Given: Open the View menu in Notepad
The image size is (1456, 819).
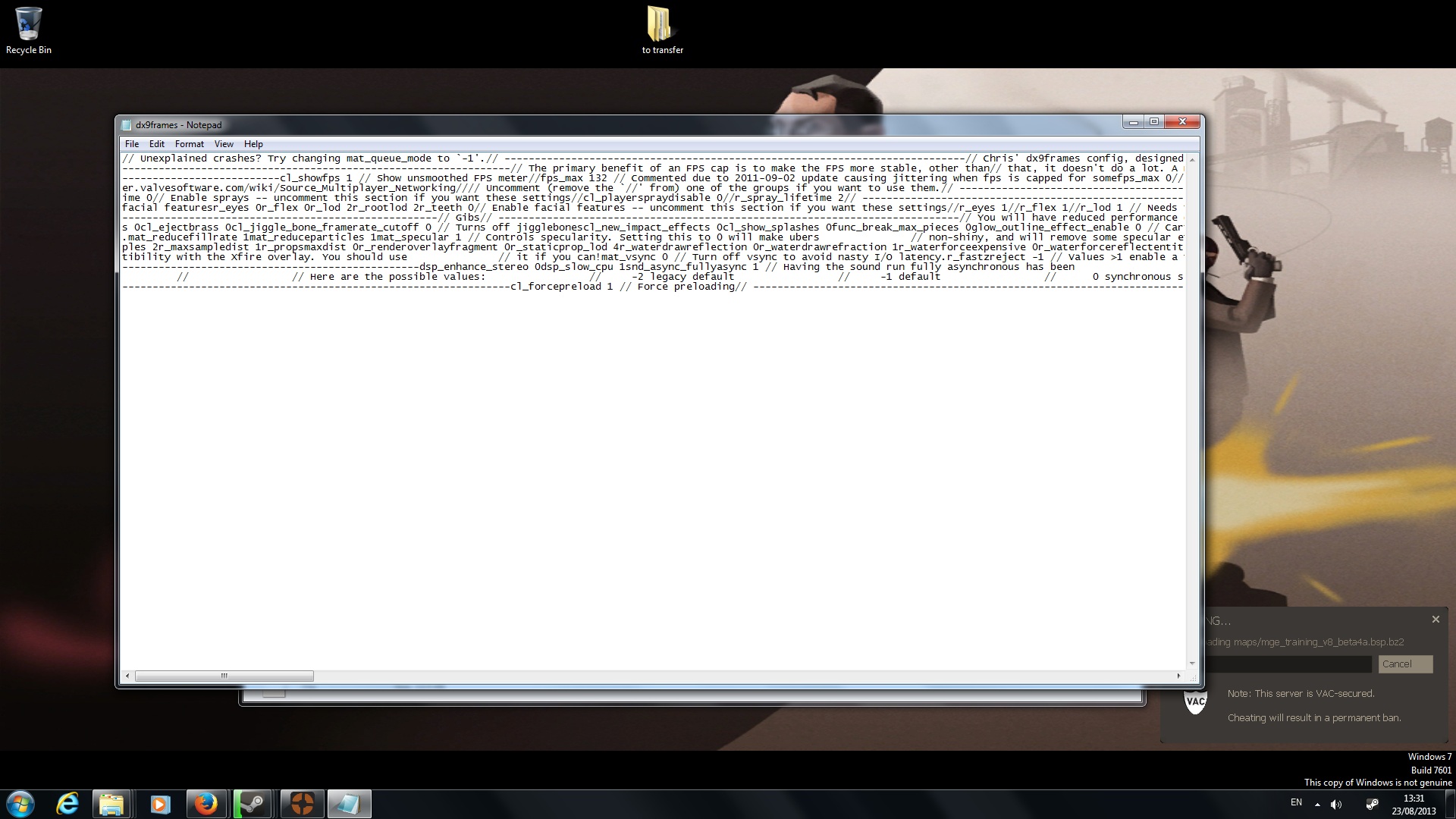Looking at the screenshot, I should click(x=224, y=144).
